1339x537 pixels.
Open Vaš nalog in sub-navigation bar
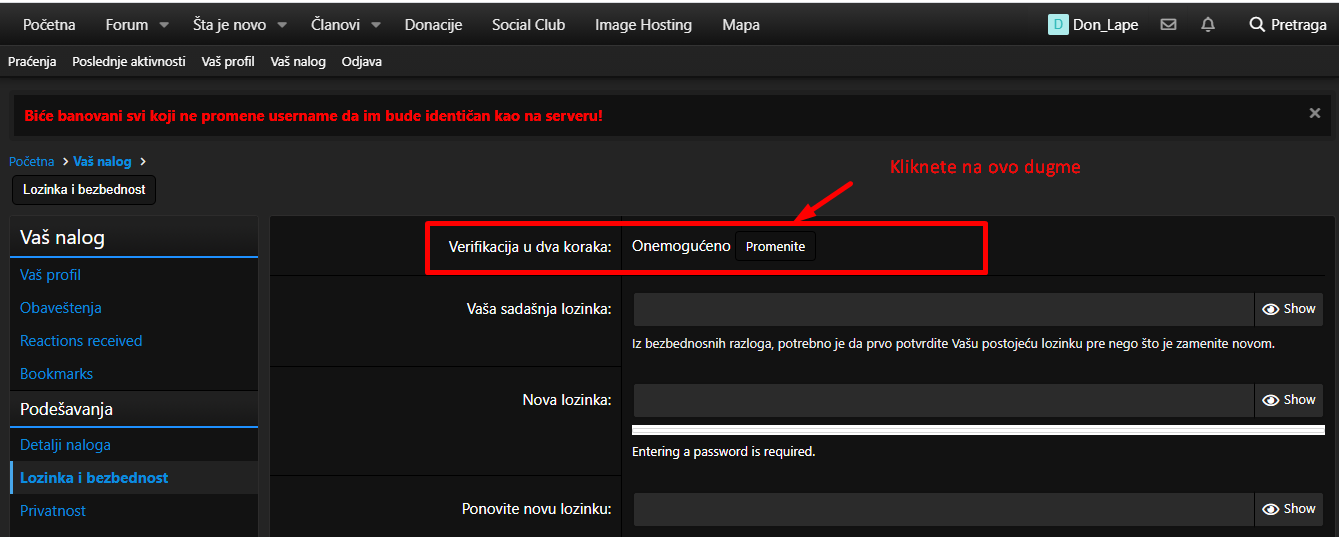point(298,61)
